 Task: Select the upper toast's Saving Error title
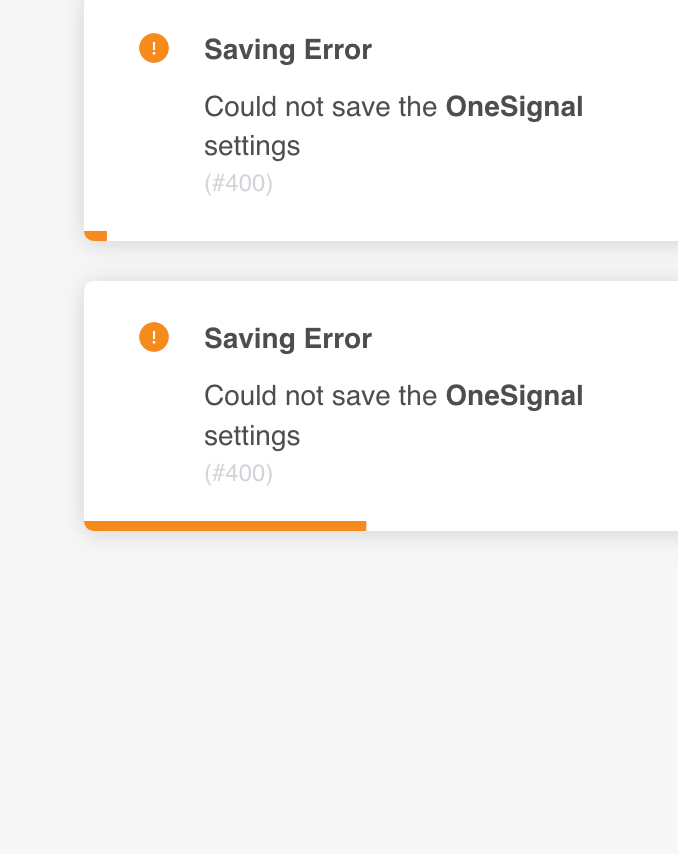pyautogui.click(x=288, y=50)
